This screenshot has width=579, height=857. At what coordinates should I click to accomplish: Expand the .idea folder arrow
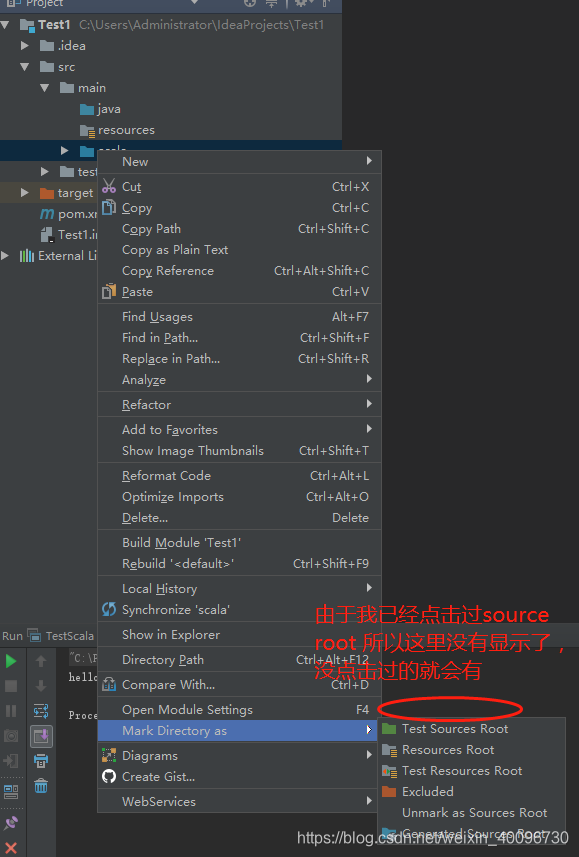click(25, 45)
